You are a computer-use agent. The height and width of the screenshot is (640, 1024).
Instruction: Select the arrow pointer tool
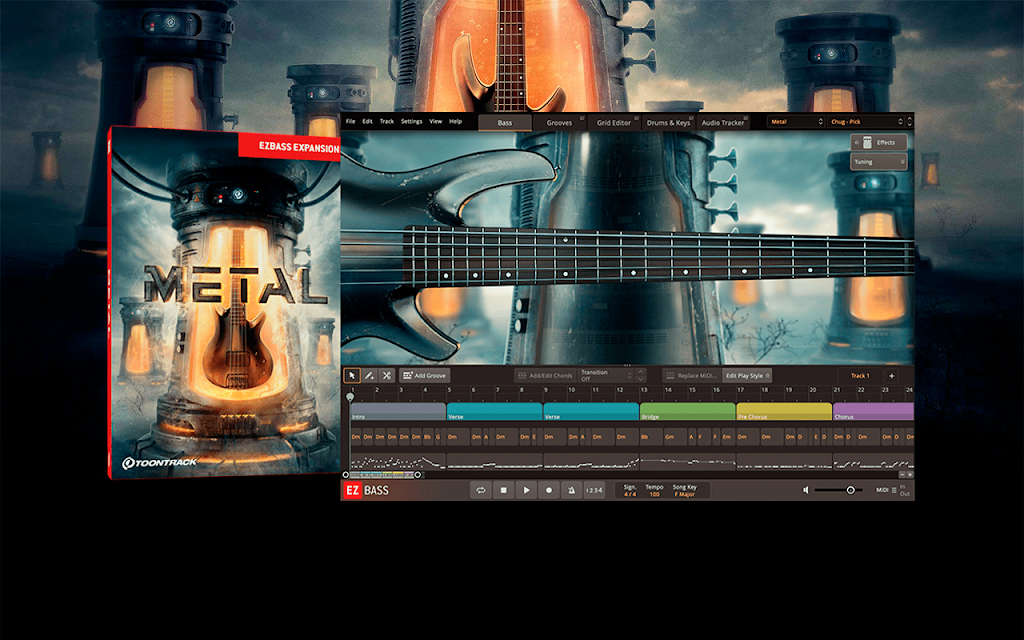(x=352, y=376)
